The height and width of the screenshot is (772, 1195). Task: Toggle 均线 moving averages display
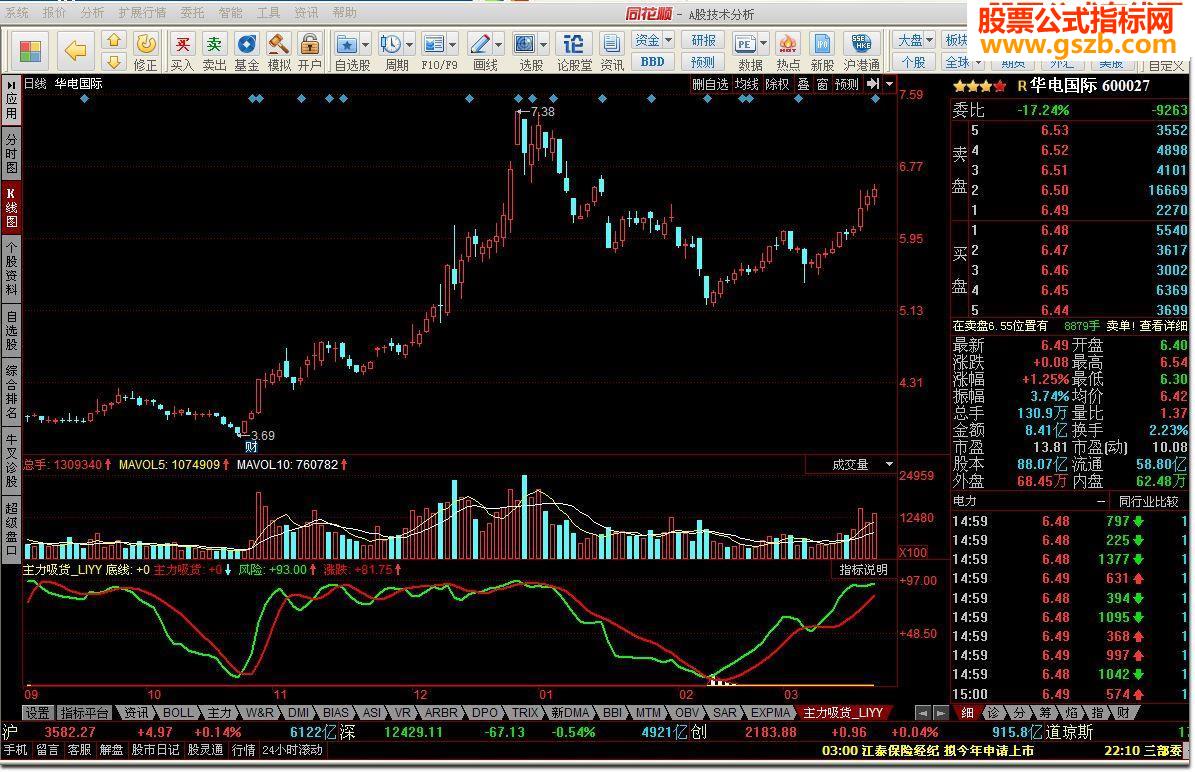coord(746,84)
